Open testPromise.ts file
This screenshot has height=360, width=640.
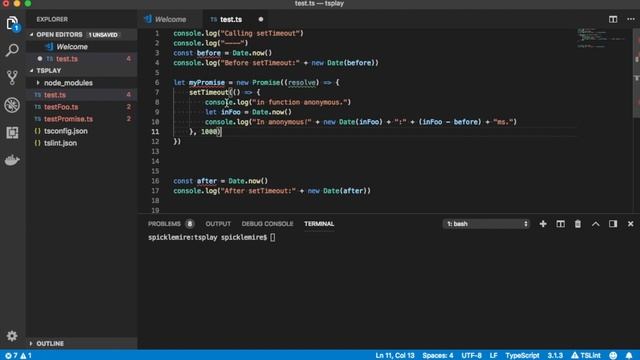(x=82, y=119)
